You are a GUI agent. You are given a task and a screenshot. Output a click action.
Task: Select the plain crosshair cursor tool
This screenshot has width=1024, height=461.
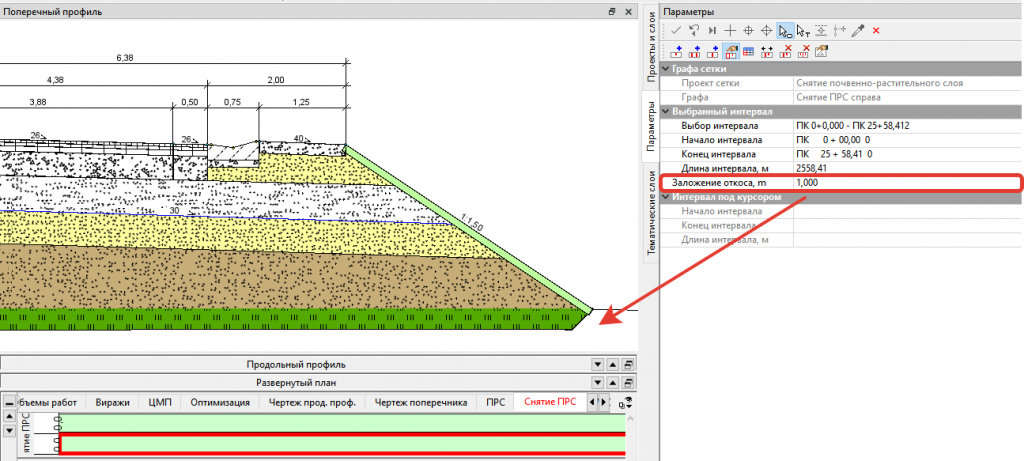pos(731,30)
